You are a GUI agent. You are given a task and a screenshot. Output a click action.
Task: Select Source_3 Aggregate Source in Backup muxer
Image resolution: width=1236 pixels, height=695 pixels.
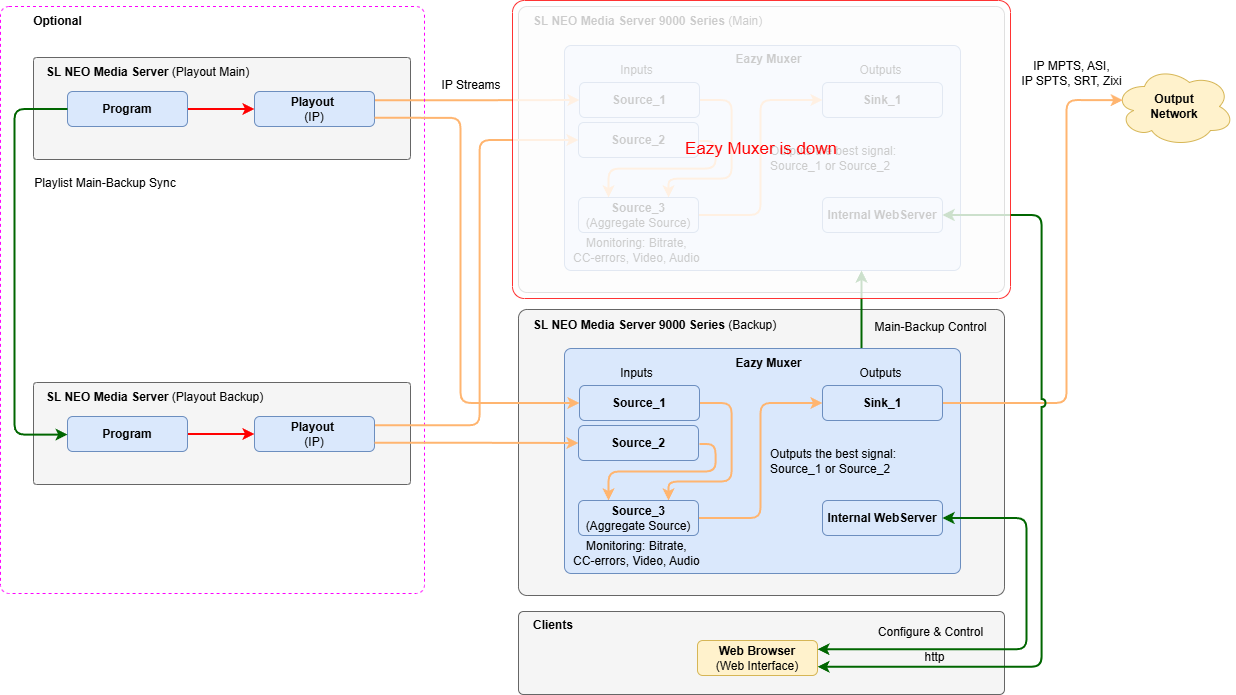[x=638, y=518]
